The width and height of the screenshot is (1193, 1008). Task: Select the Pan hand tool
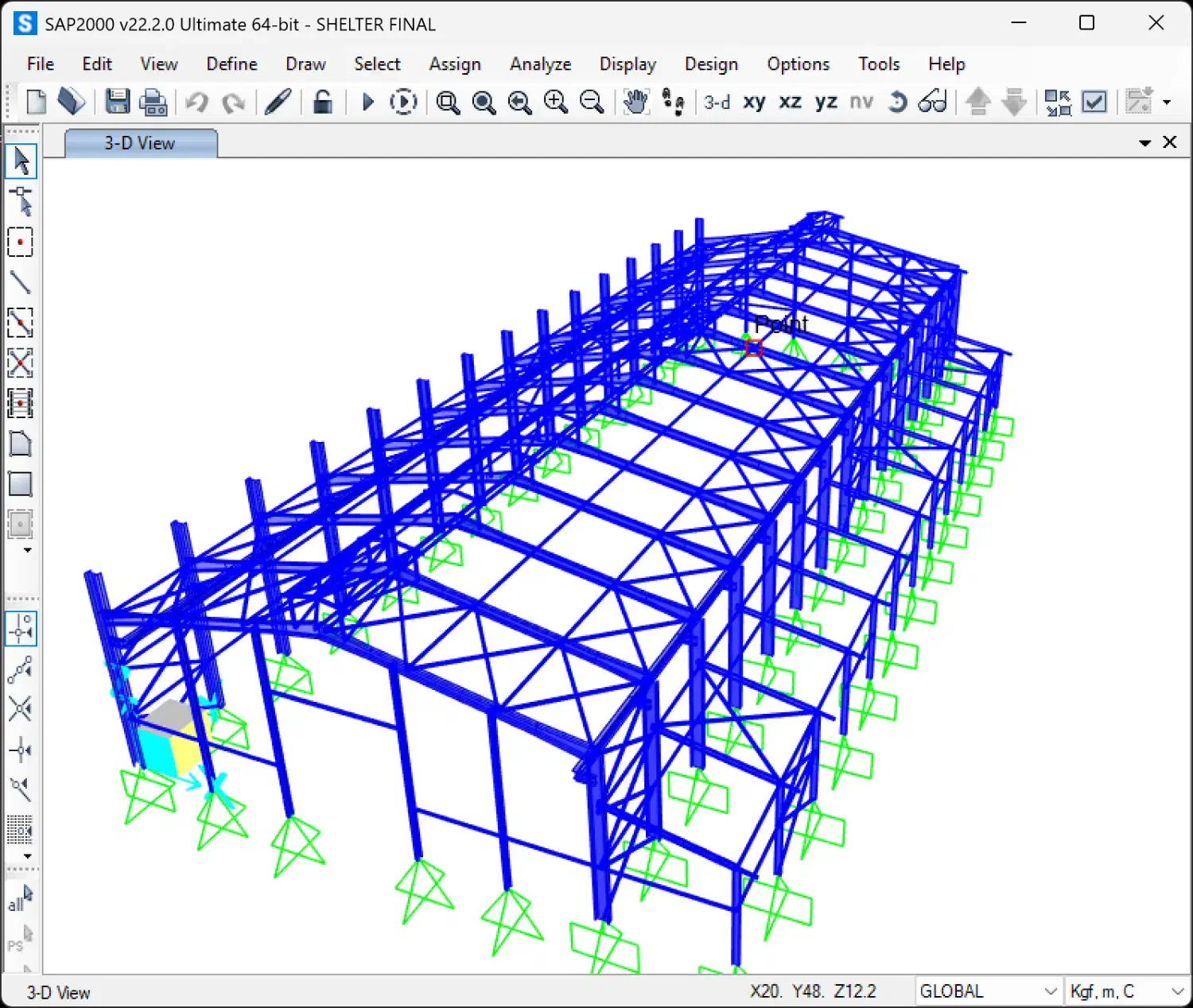(635, 102)
